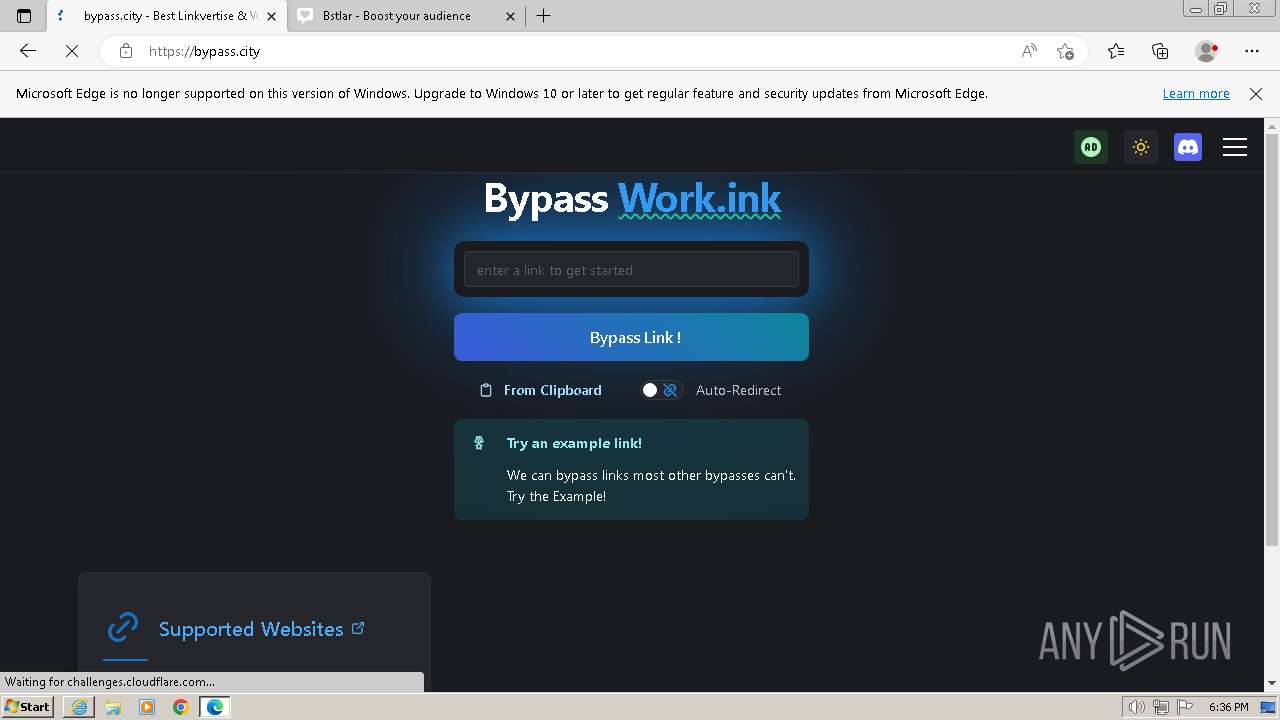The height and width of the screenshot is (720, 1280).
Task: Open the hamburger menu
Action: 1235,147
